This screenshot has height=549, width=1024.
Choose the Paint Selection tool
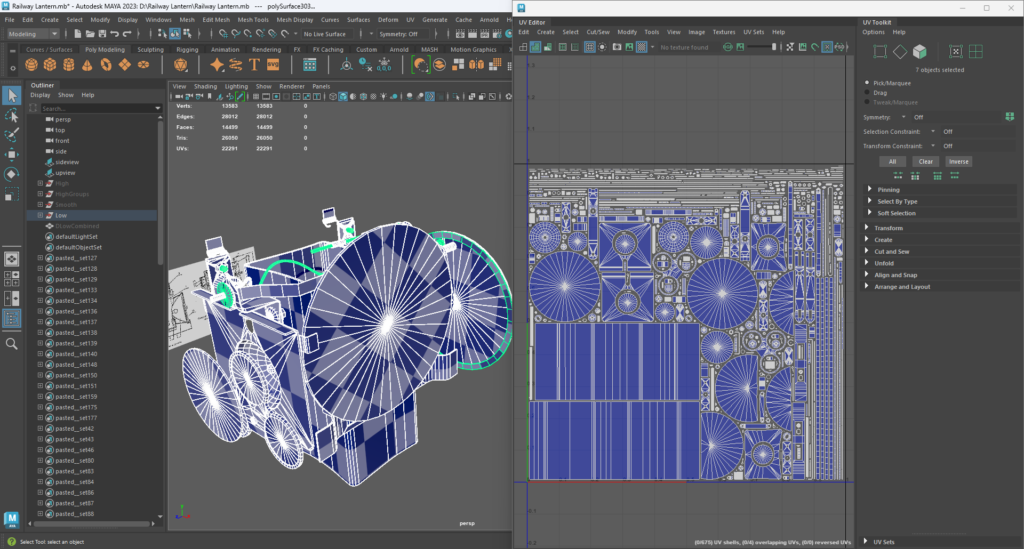point(12,134)
